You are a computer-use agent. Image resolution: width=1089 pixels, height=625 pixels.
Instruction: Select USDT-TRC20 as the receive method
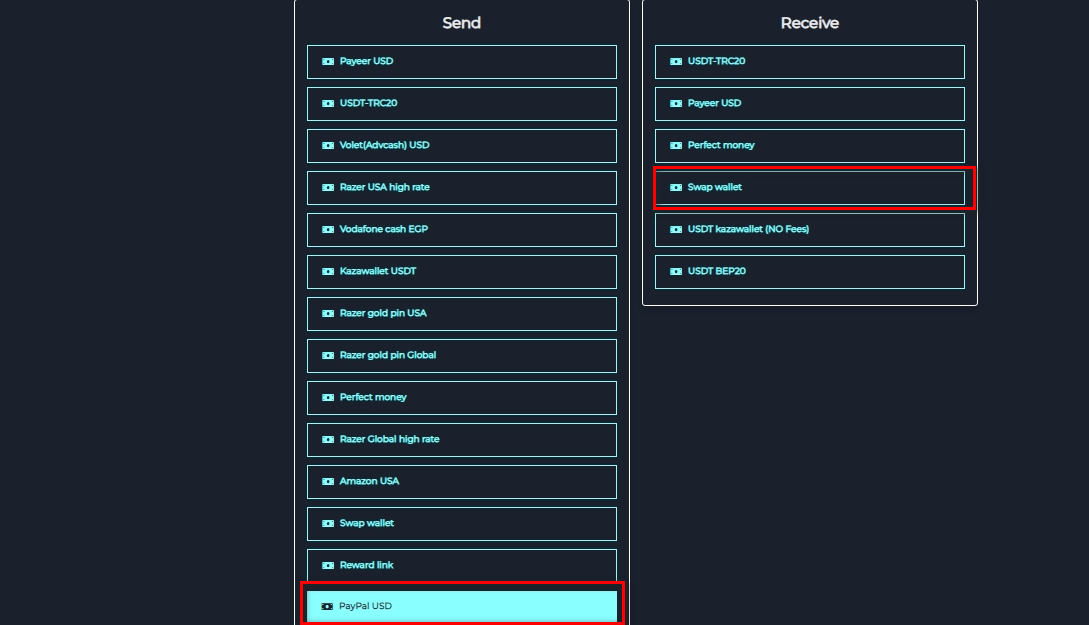click(809, 61)
